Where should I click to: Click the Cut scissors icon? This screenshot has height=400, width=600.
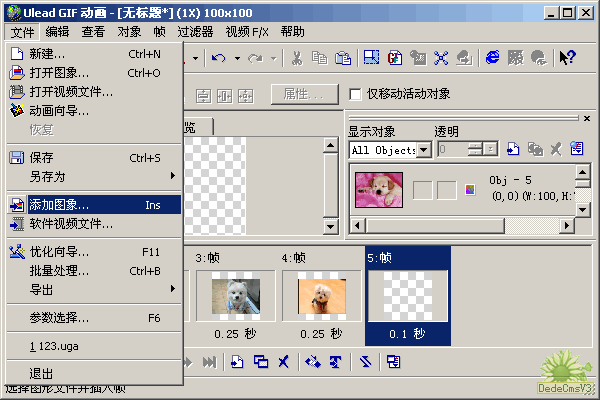(297, 58)
